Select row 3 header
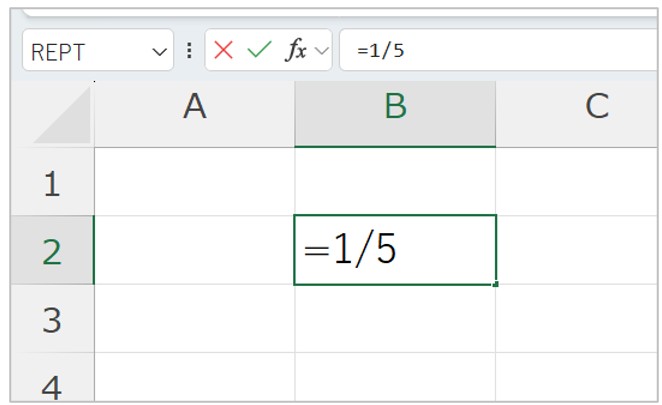 click(x=52, y=318)
